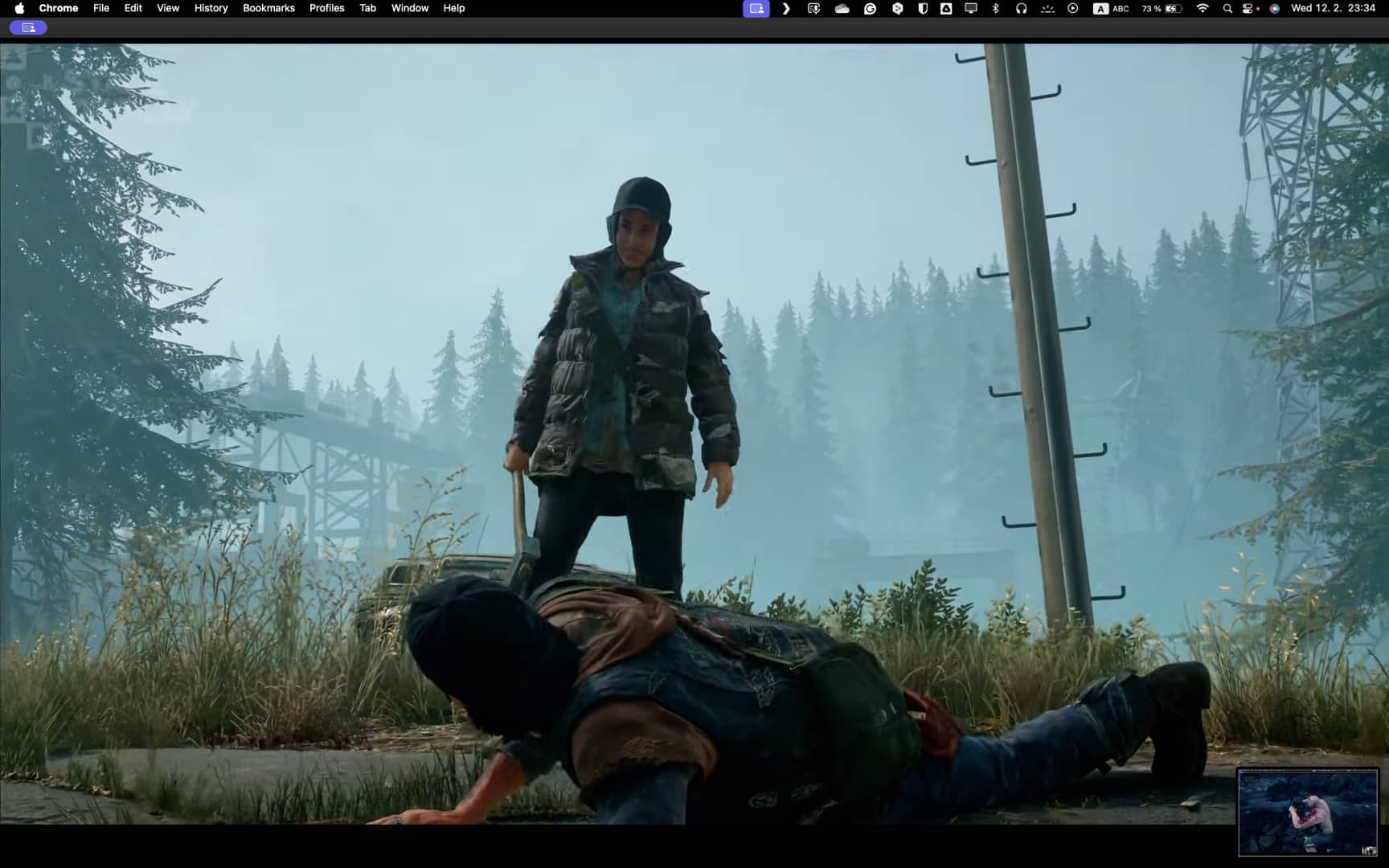The height and width of the screenshot is (868, 1389).
Task: Click the purple screen-sharing pill below the menu bar
Action: pos(28,27)
